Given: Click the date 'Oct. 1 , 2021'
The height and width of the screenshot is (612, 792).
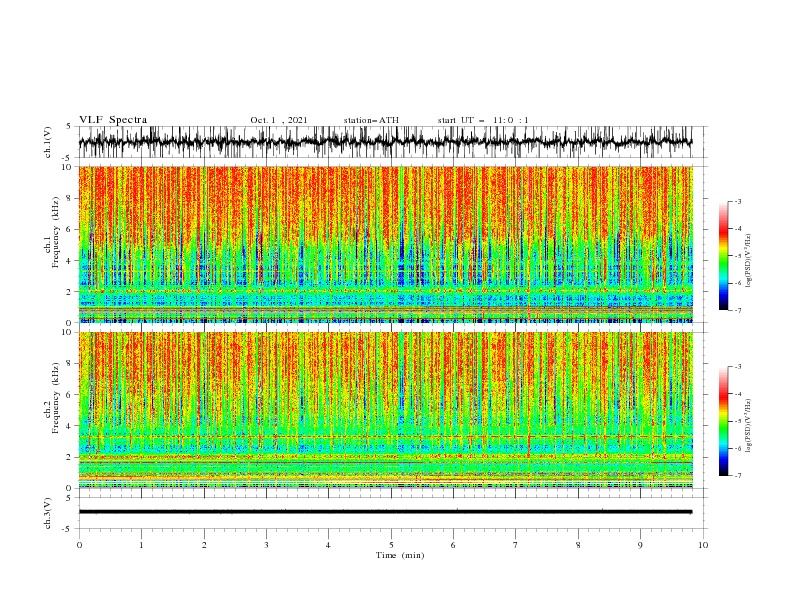Looking at the screenshot, I should click(x=279, y=120).
